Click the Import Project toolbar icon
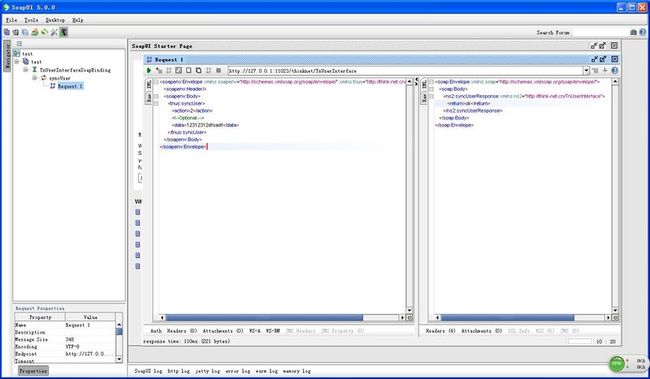The width and height of the screenshot is (650, 379). pos(16,32)
